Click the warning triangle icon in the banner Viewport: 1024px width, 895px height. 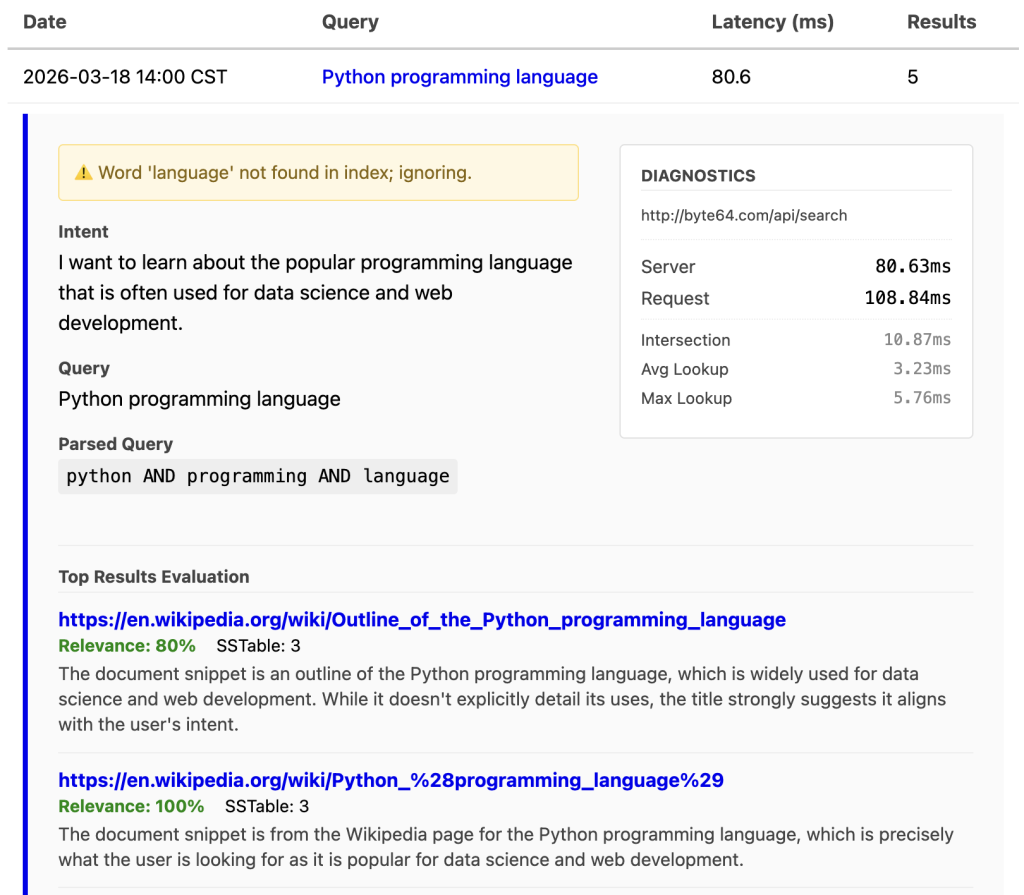[x=83, y=173]
